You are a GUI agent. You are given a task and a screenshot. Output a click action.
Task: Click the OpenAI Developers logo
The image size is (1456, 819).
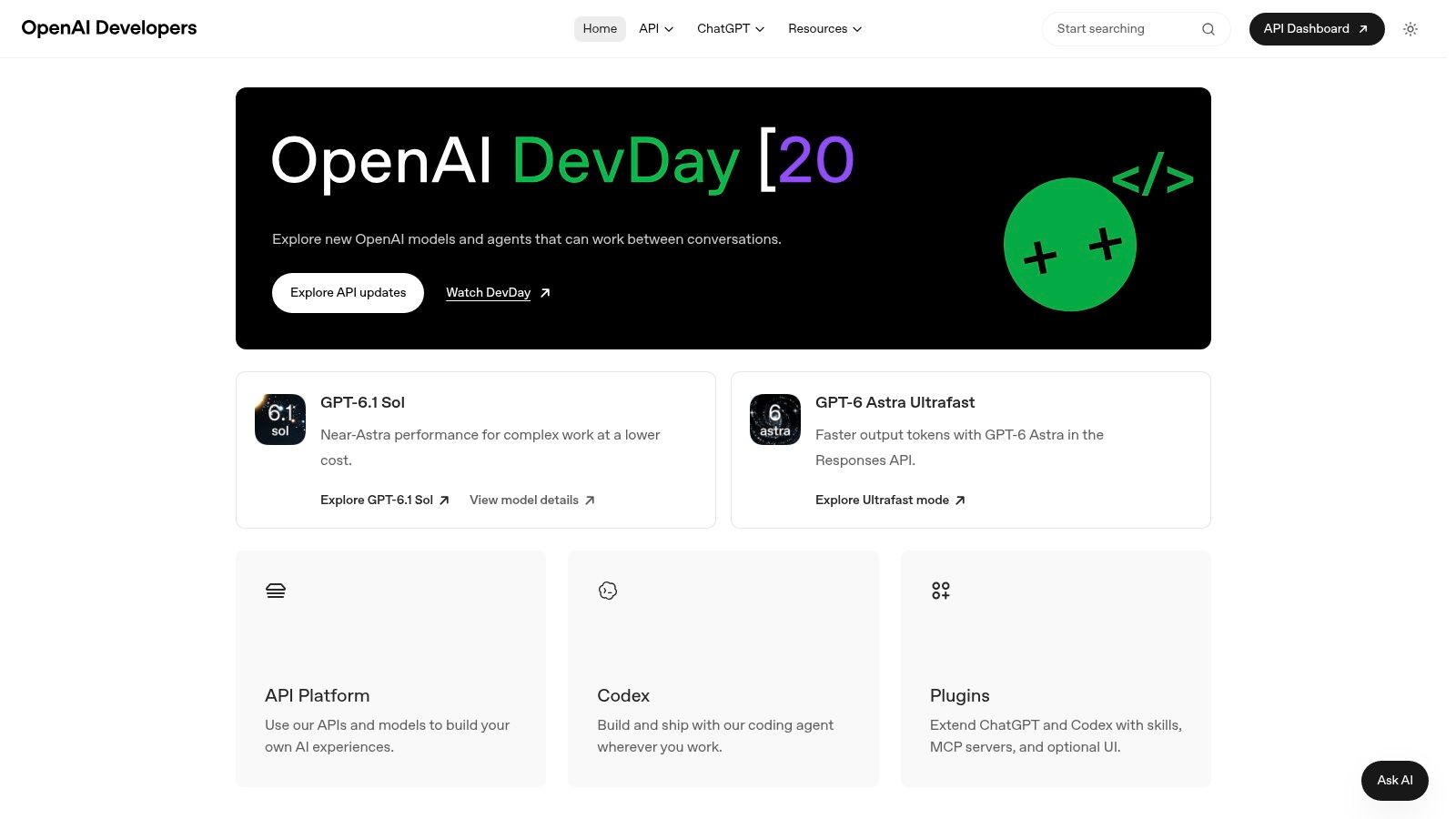coord(109,28)
